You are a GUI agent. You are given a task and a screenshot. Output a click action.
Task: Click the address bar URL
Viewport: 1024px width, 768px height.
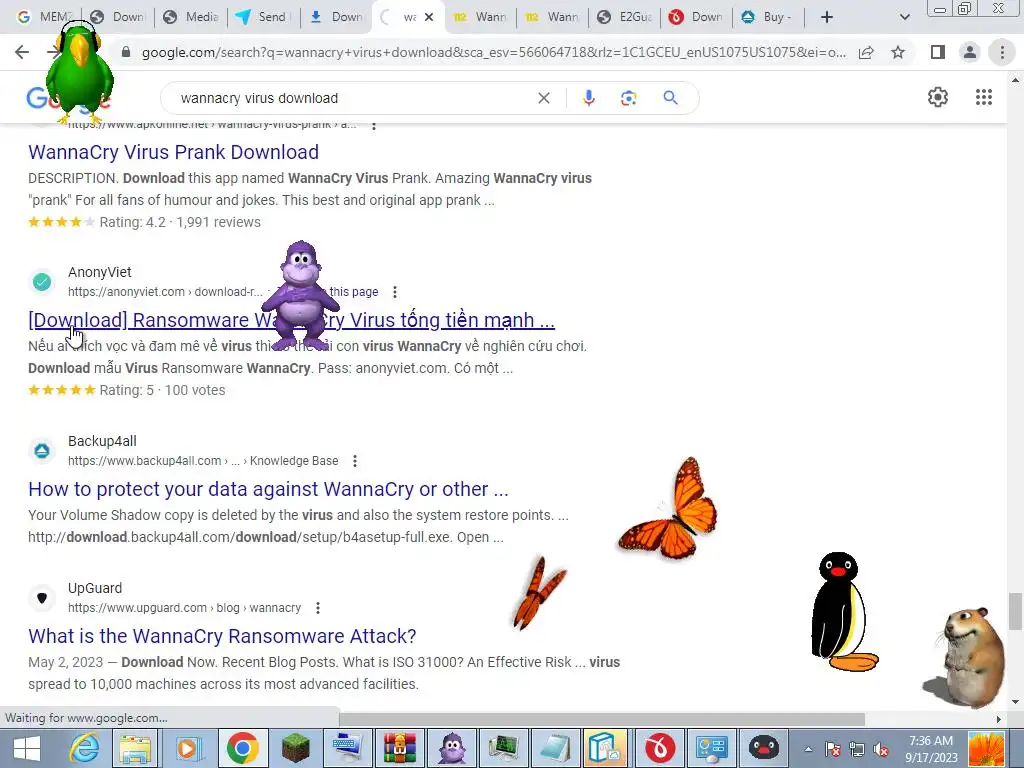(494, 52)
